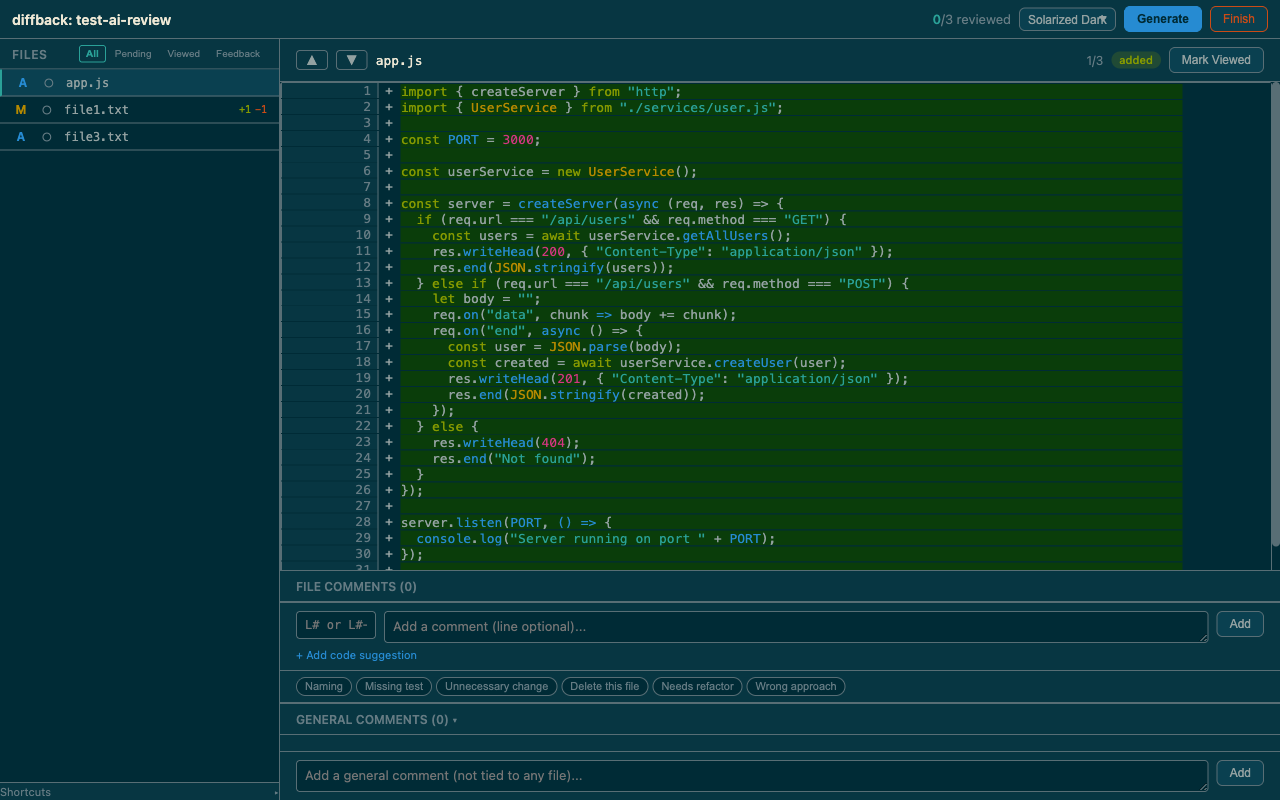Screen dimensions: 1280x800
Task: Toggle the viewed circle beside file1.txt
Action: (47, 110)
